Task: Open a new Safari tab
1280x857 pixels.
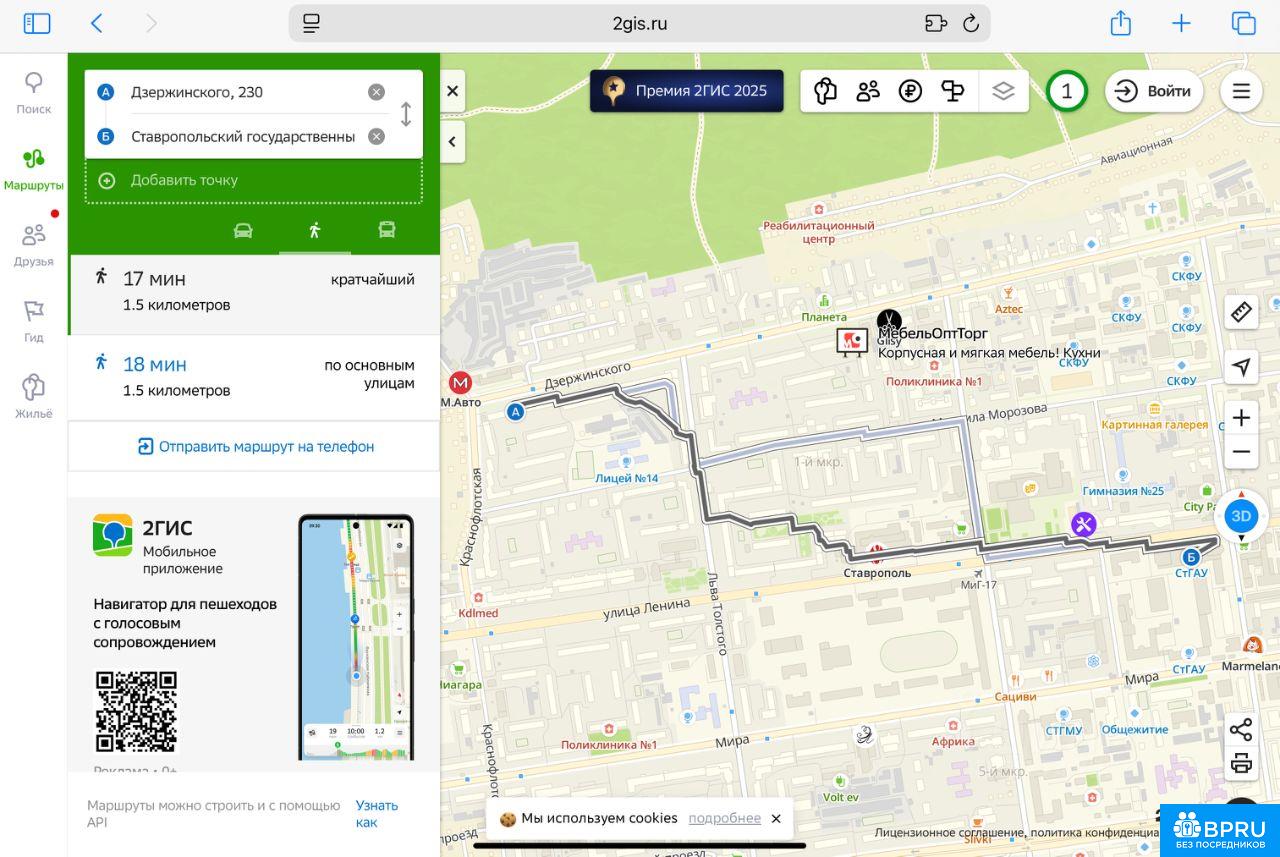Action: coord(1182,23)
